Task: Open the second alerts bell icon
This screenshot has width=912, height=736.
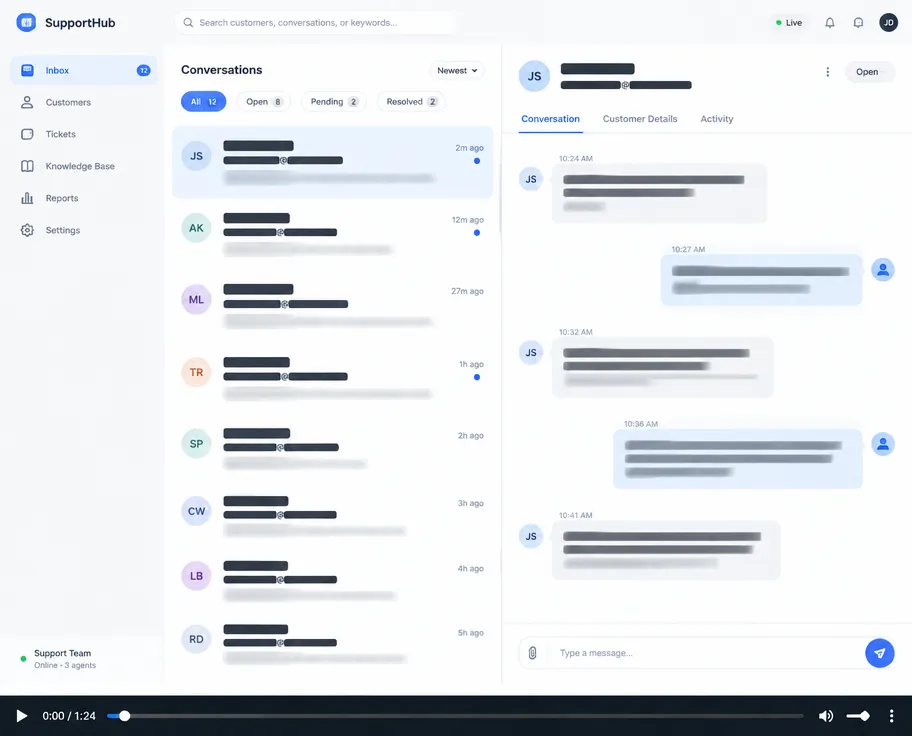Action: [x=858, y=23]
